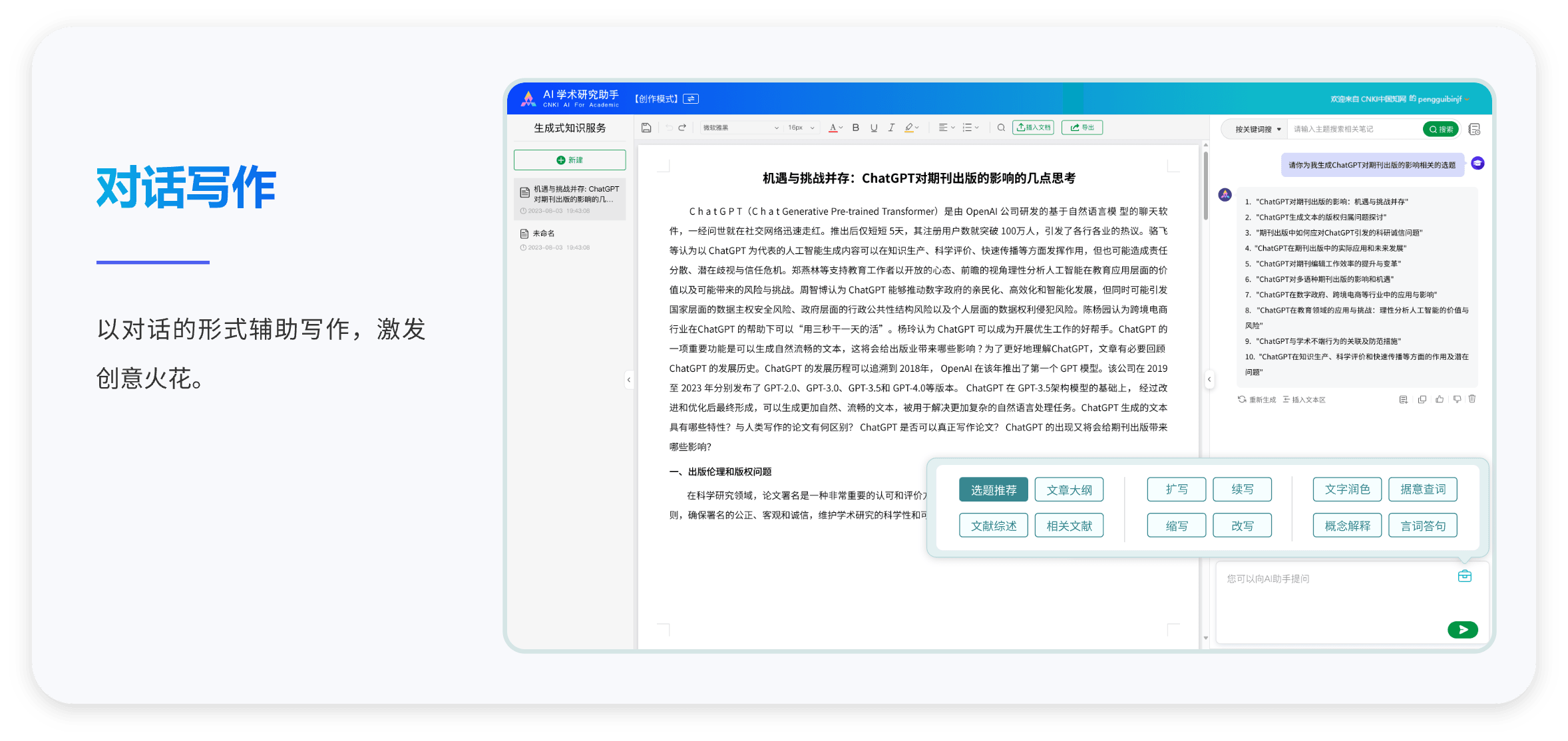Image resolution: width=1568 pixels, height=741 pixels.
Task: Click the 生成式知识服务 sidebar title
Action: click(x=570, y=128)
